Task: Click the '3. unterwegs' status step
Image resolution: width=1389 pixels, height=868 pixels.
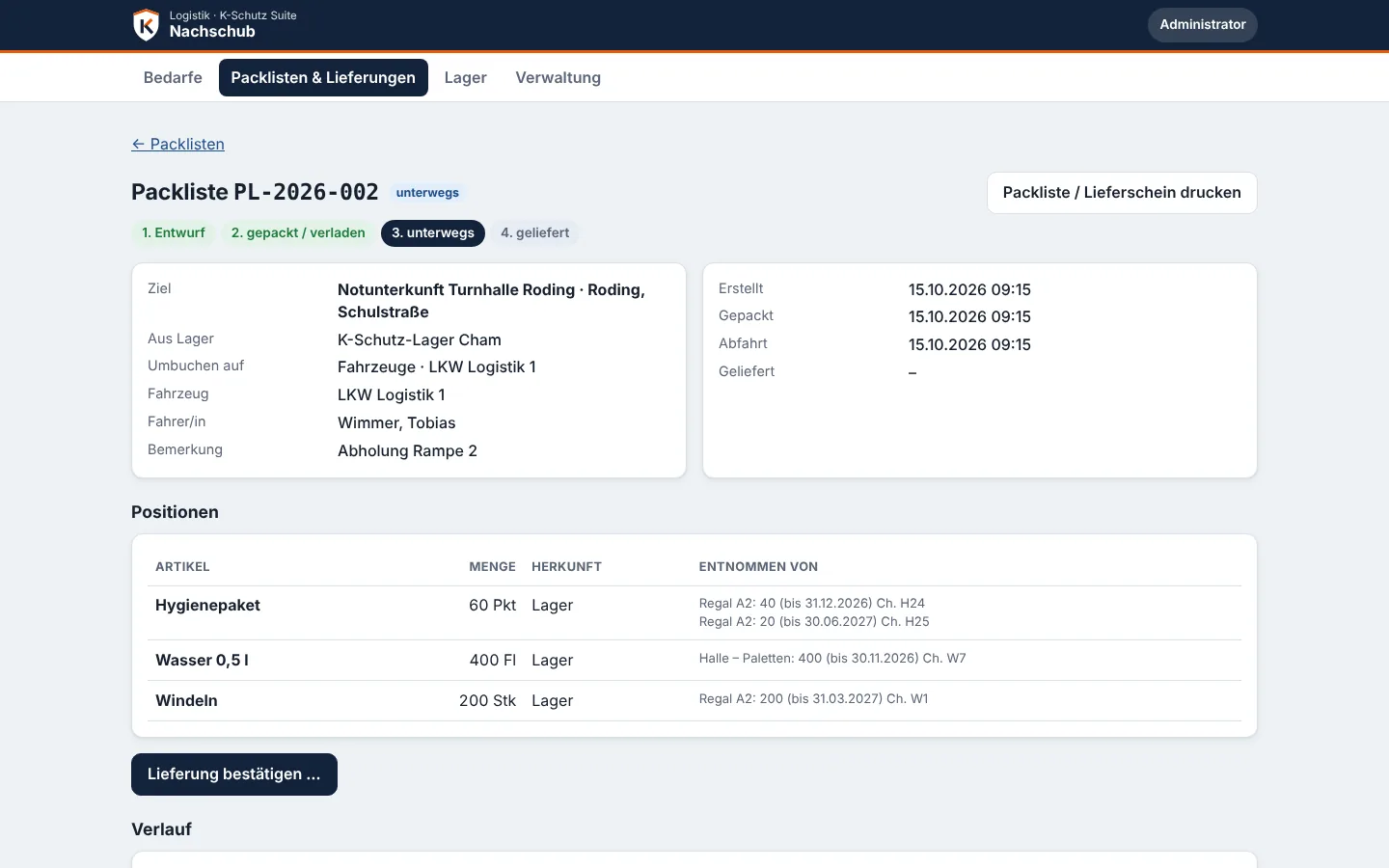Action: [433, 233]
